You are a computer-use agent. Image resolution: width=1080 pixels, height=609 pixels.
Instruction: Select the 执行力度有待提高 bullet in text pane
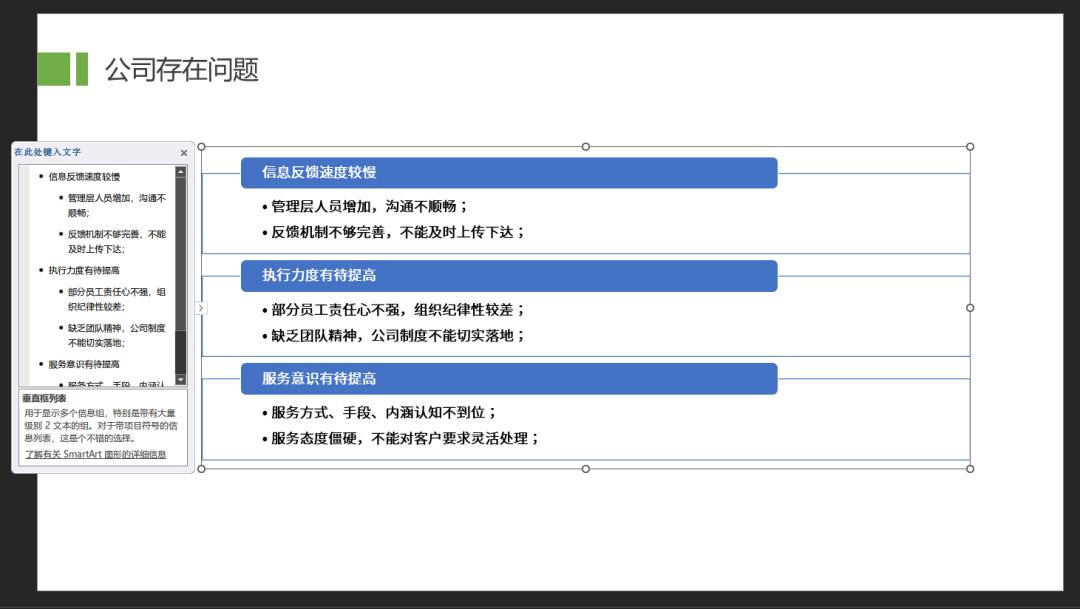coord(83,269)
